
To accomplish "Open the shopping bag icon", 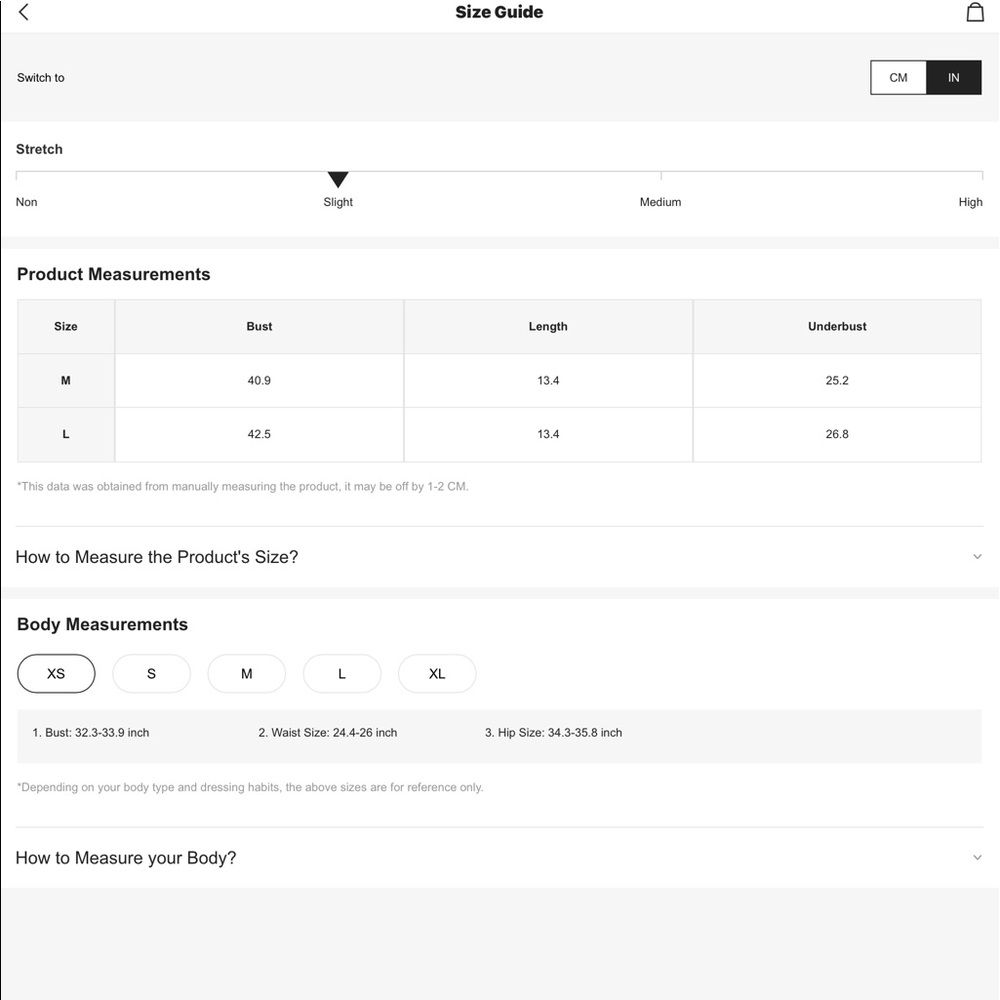I will click(974, 12).
